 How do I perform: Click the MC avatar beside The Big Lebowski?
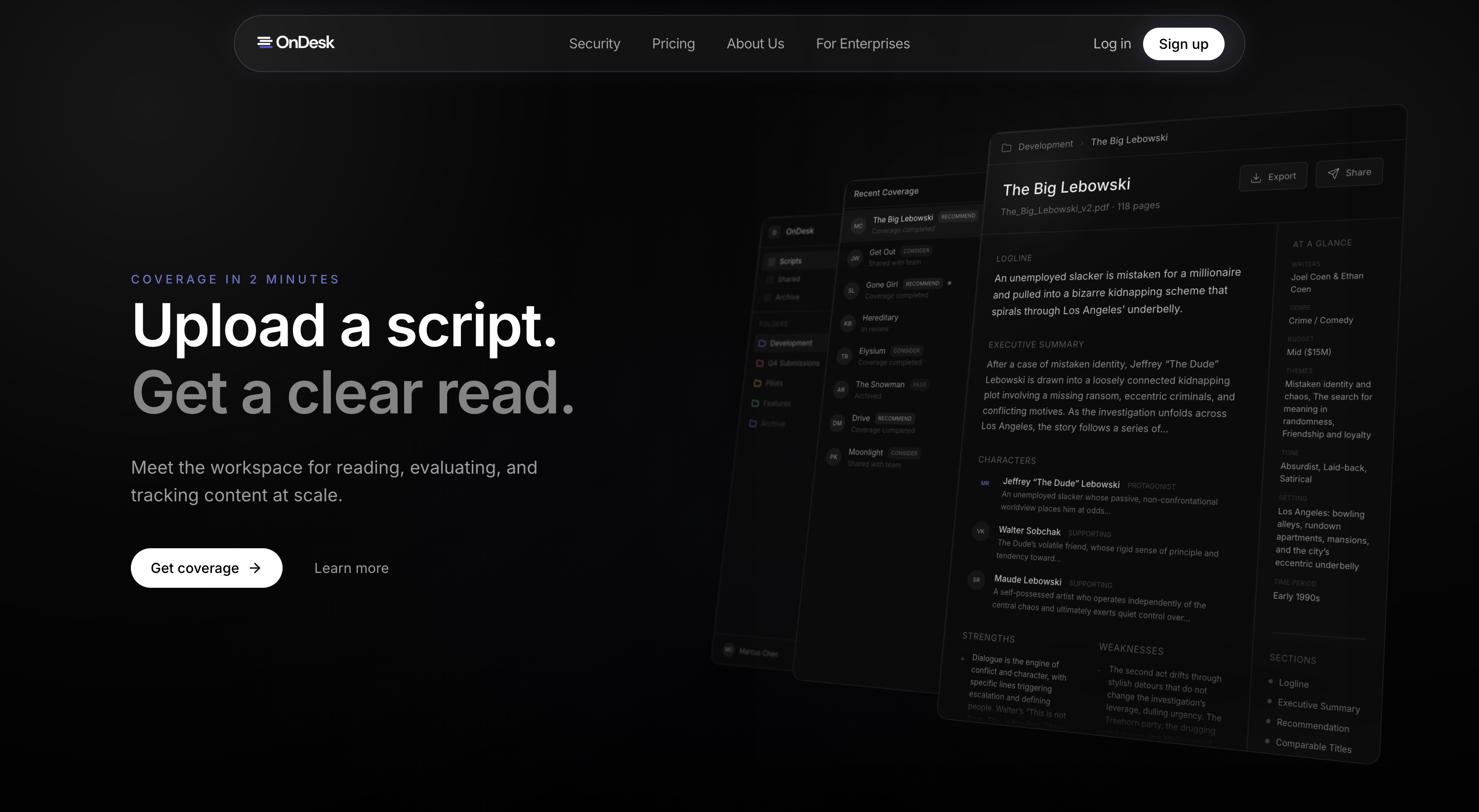(x=858, y=226)
